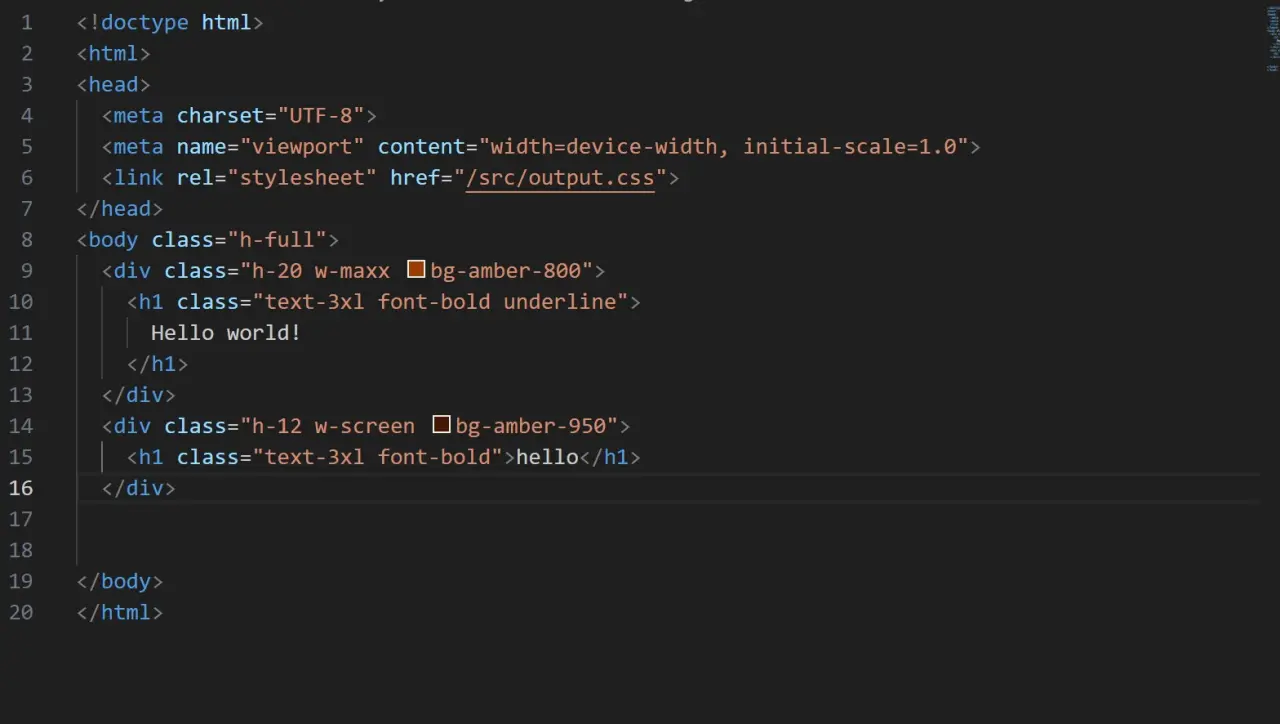Click the closing </h1> tag on line 12

157,363
